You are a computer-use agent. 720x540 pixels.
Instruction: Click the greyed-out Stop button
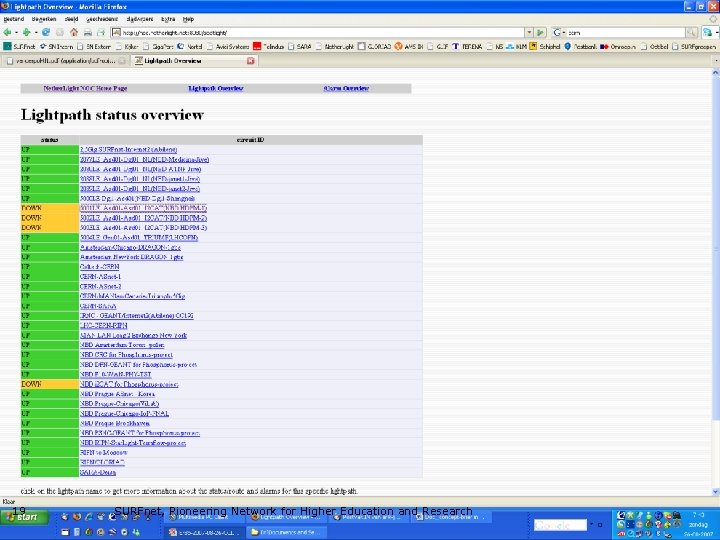(x=60, y=33)
